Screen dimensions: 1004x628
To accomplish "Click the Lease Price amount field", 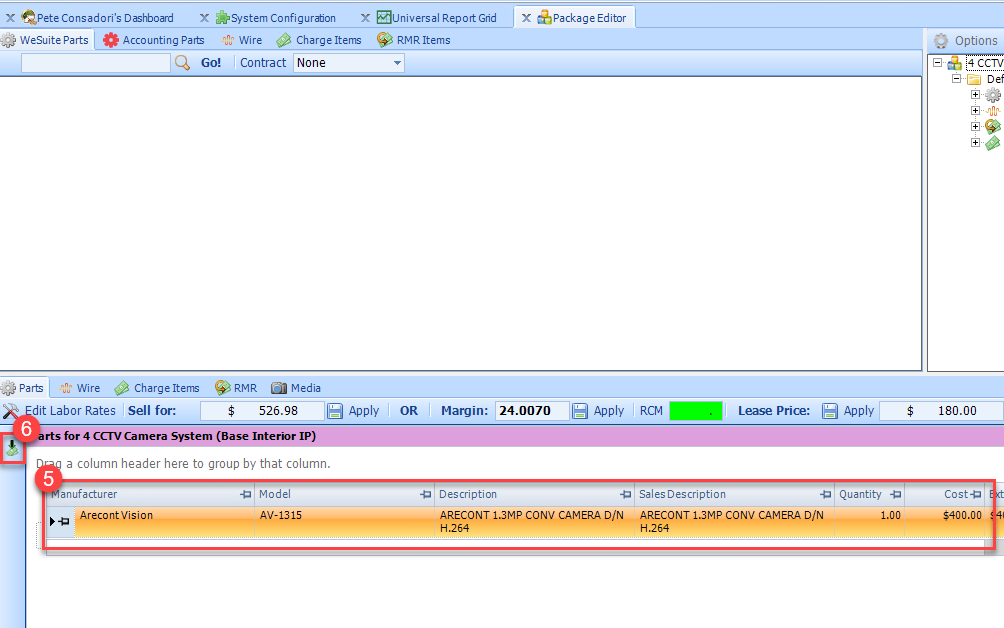I will [941, 411].
